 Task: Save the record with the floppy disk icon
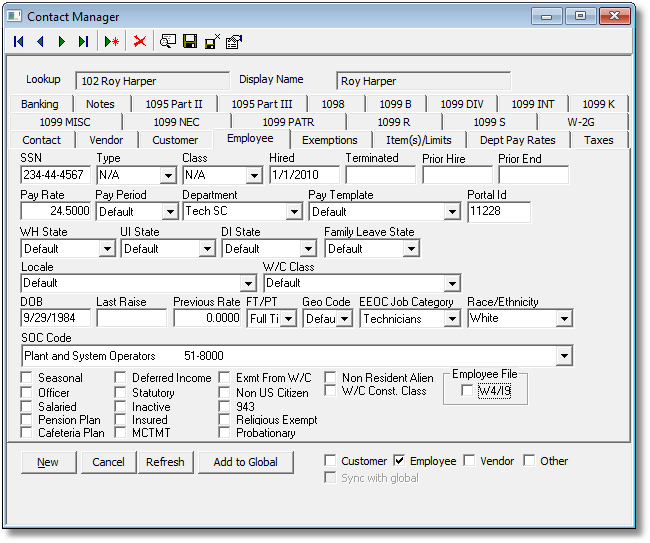[190, 41]
